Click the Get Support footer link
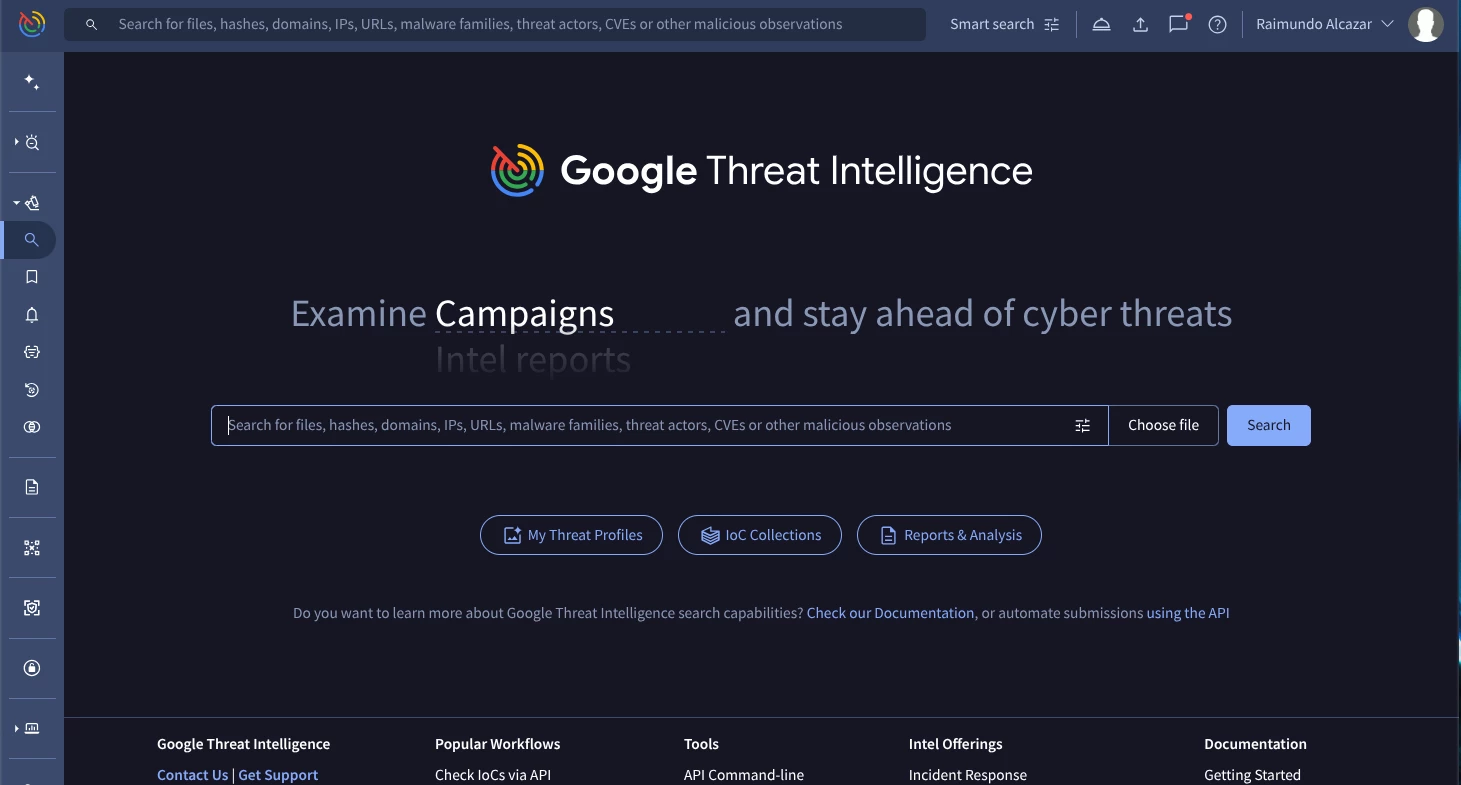 tap(278, 775)
